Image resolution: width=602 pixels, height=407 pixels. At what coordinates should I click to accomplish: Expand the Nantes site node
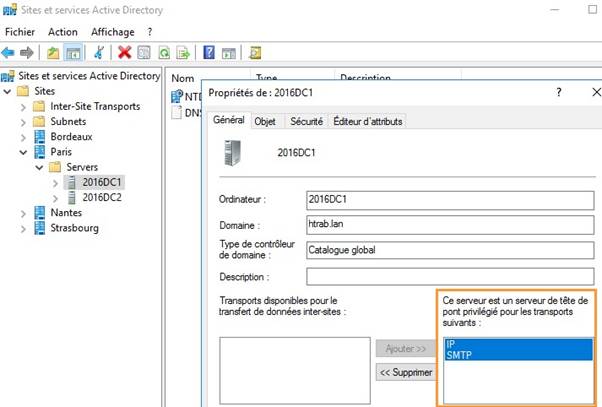23,213
